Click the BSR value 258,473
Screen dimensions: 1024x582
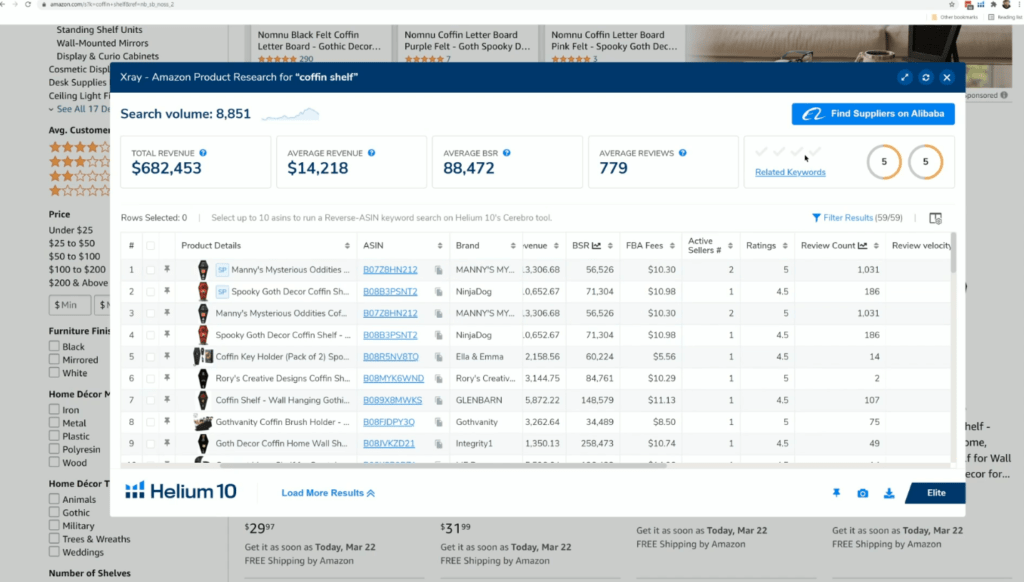(597, 444)
